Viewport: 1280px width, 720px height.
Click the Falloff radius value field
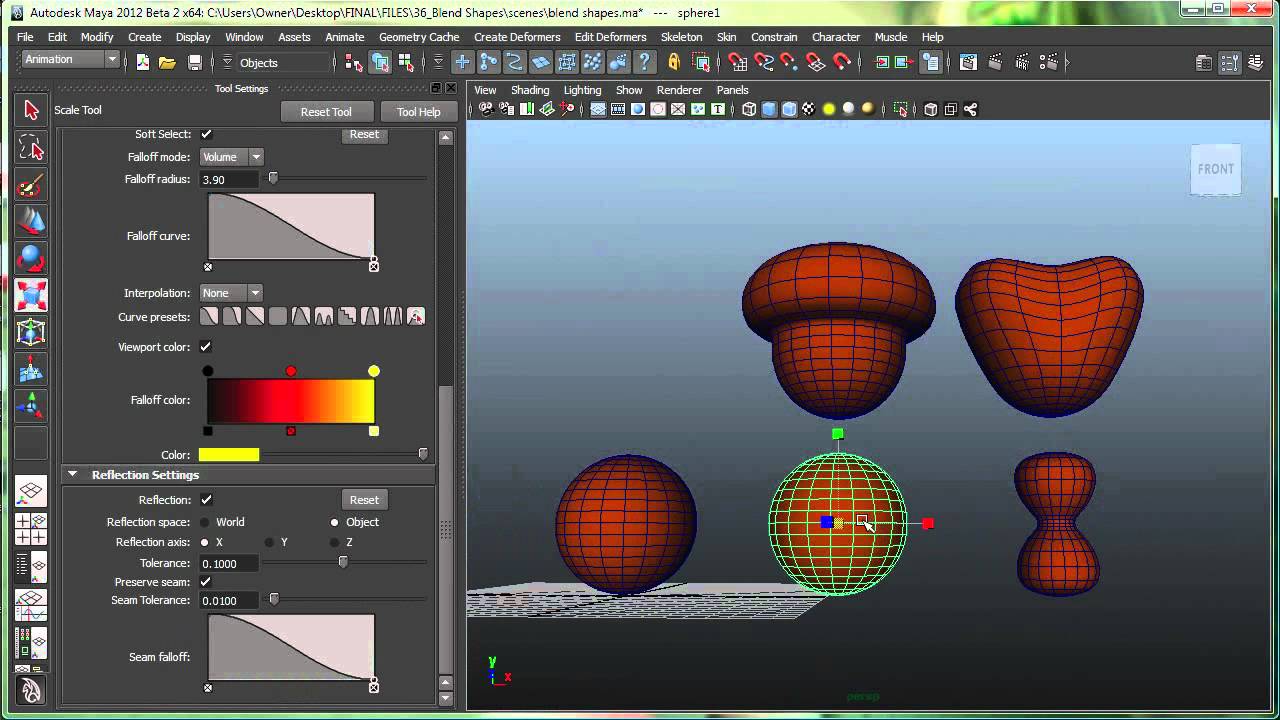(x=229, y=179)
